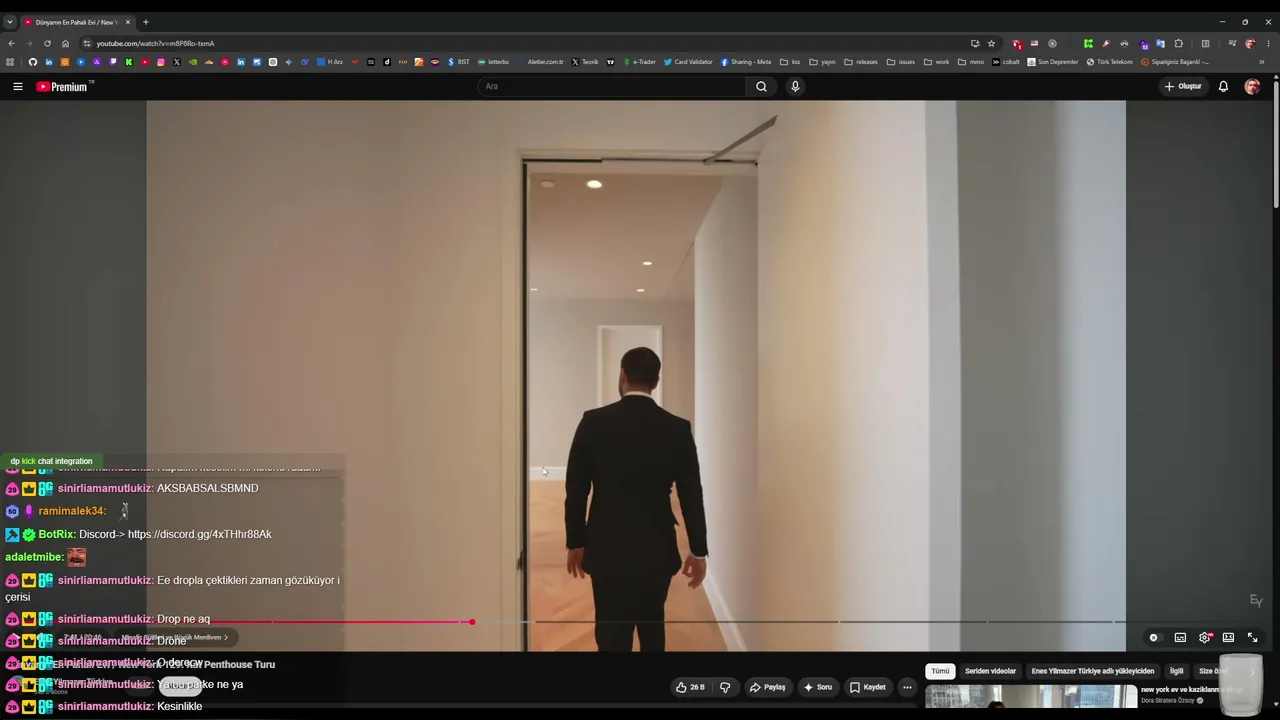
Task: Open the kss bookmarks folder
Action: [790, 62]
